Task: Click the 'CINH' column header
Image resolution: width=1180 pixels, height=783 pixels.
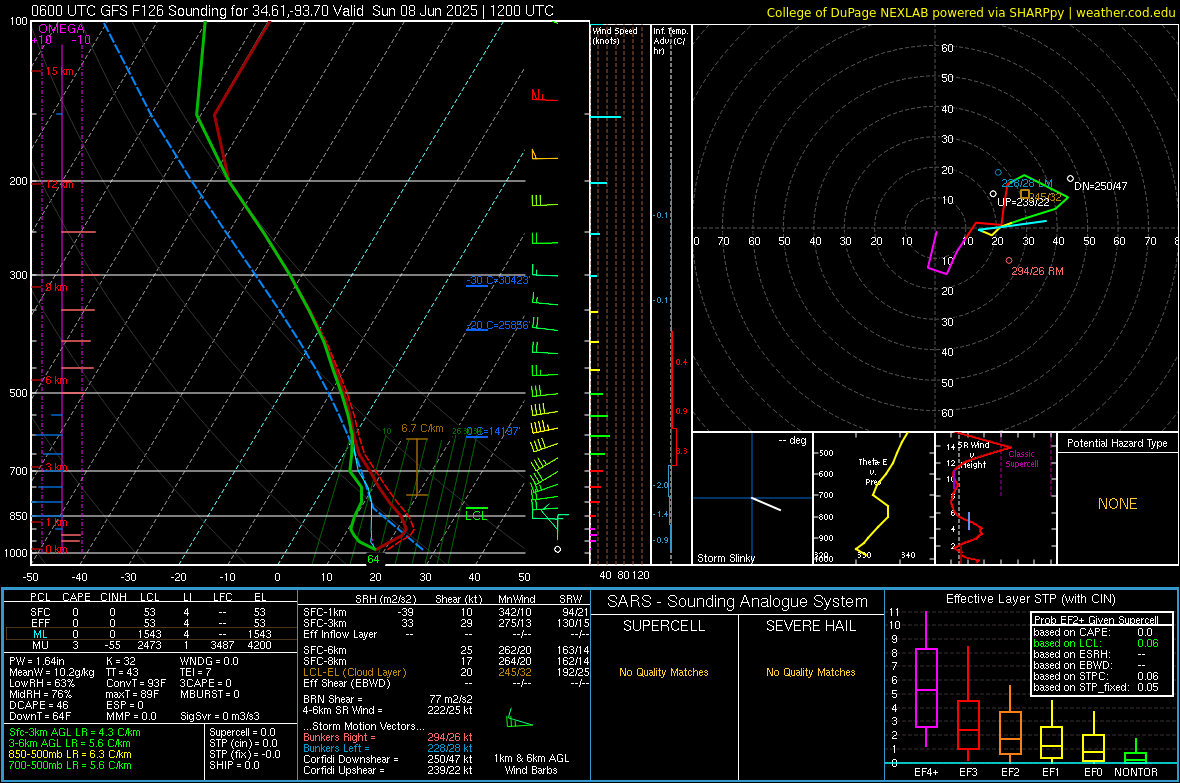Action: (x=113, y=597)
